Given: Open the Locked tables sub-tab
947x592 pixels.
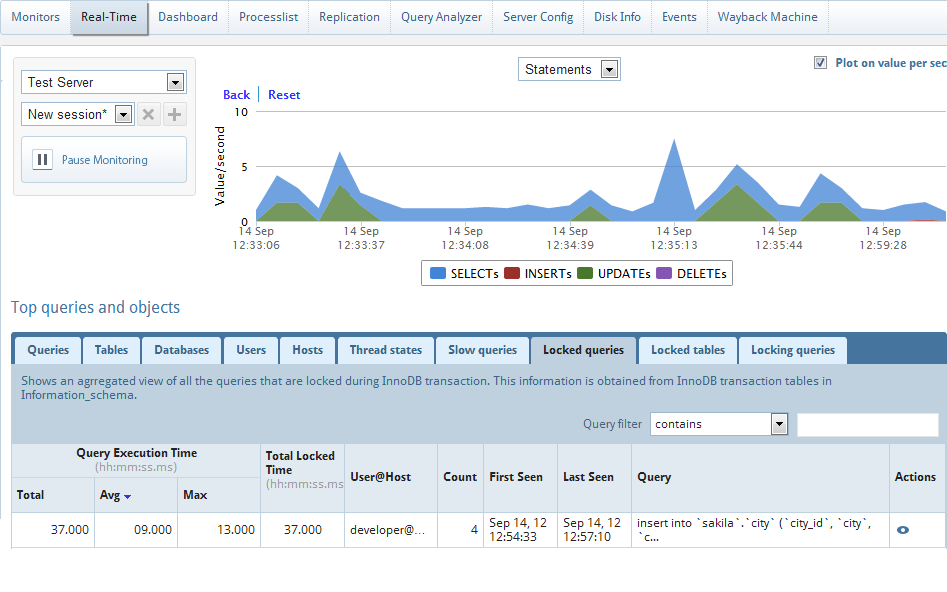Looking at the screenshot, I should [688, 350].
